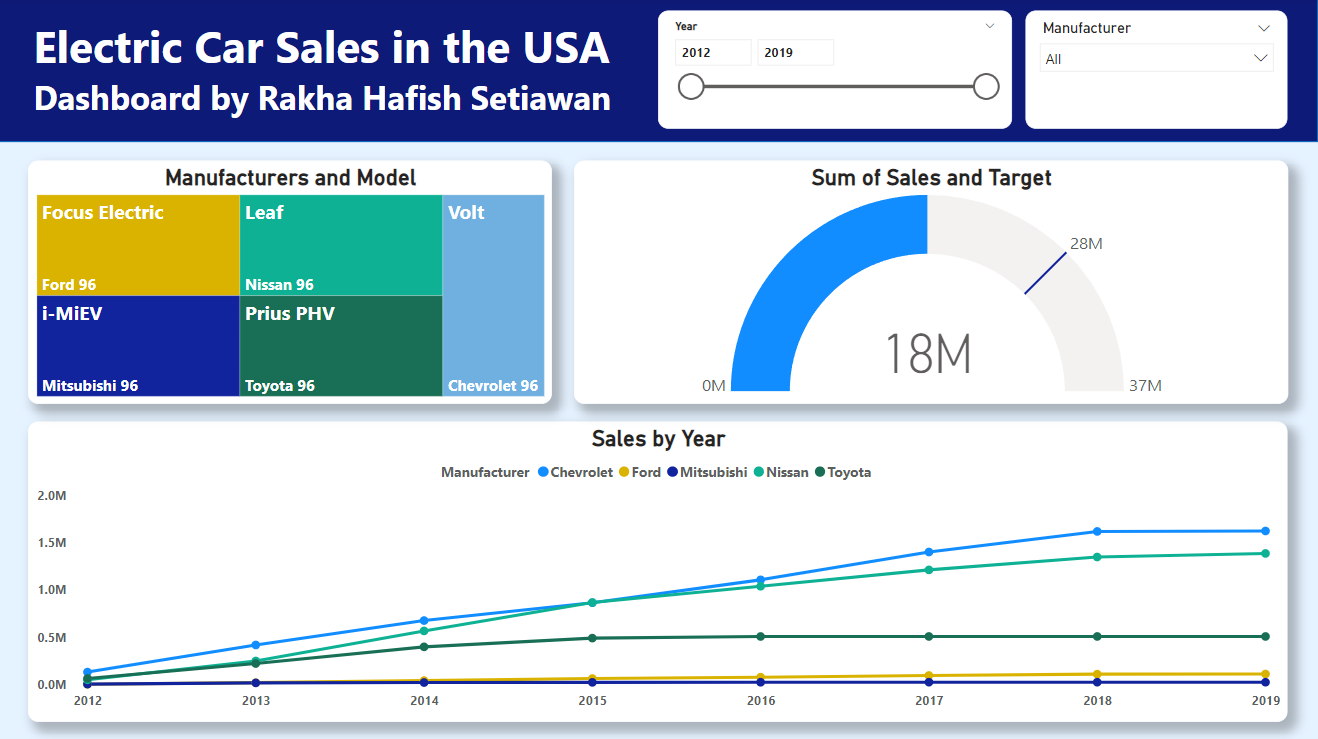This screenshot has height=739, width=1318.
Task: Click Chevrolet's 2018 data point
Action: (x=1096, y=531)
